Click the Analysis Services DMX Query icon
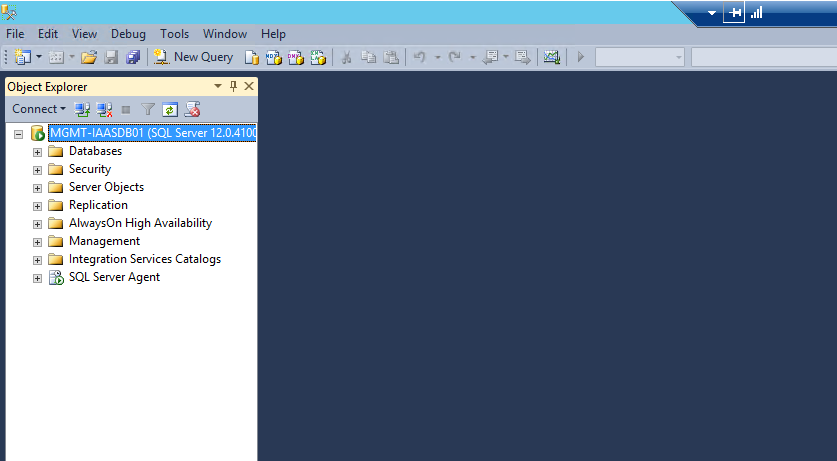This screenshot has height=461, width=837. point(296,57)
